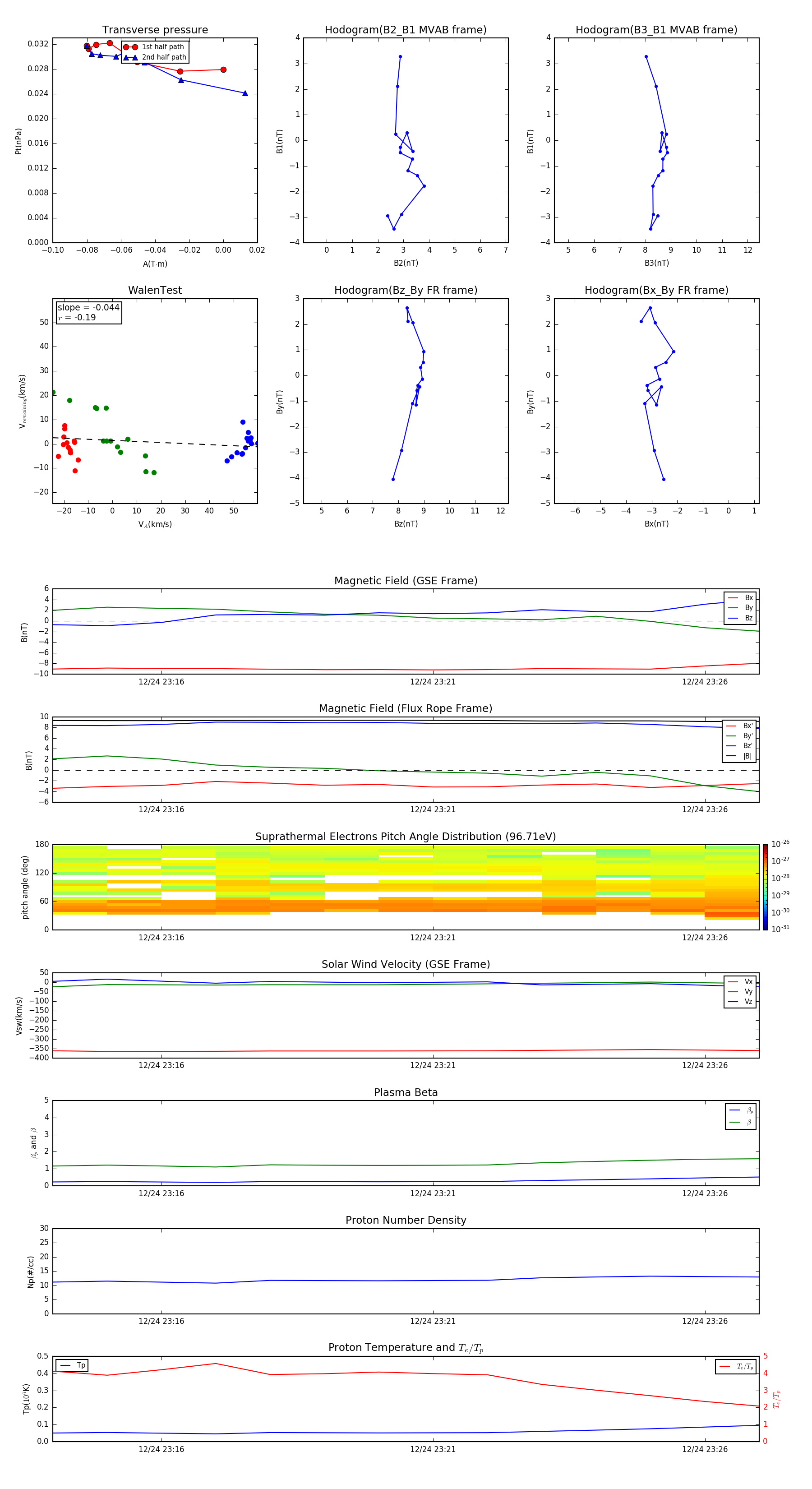This screenshot has height=1489, width=812.
Task: Click the "Magnetic Field (GSE Frame)" title
Action: (406, 581)
